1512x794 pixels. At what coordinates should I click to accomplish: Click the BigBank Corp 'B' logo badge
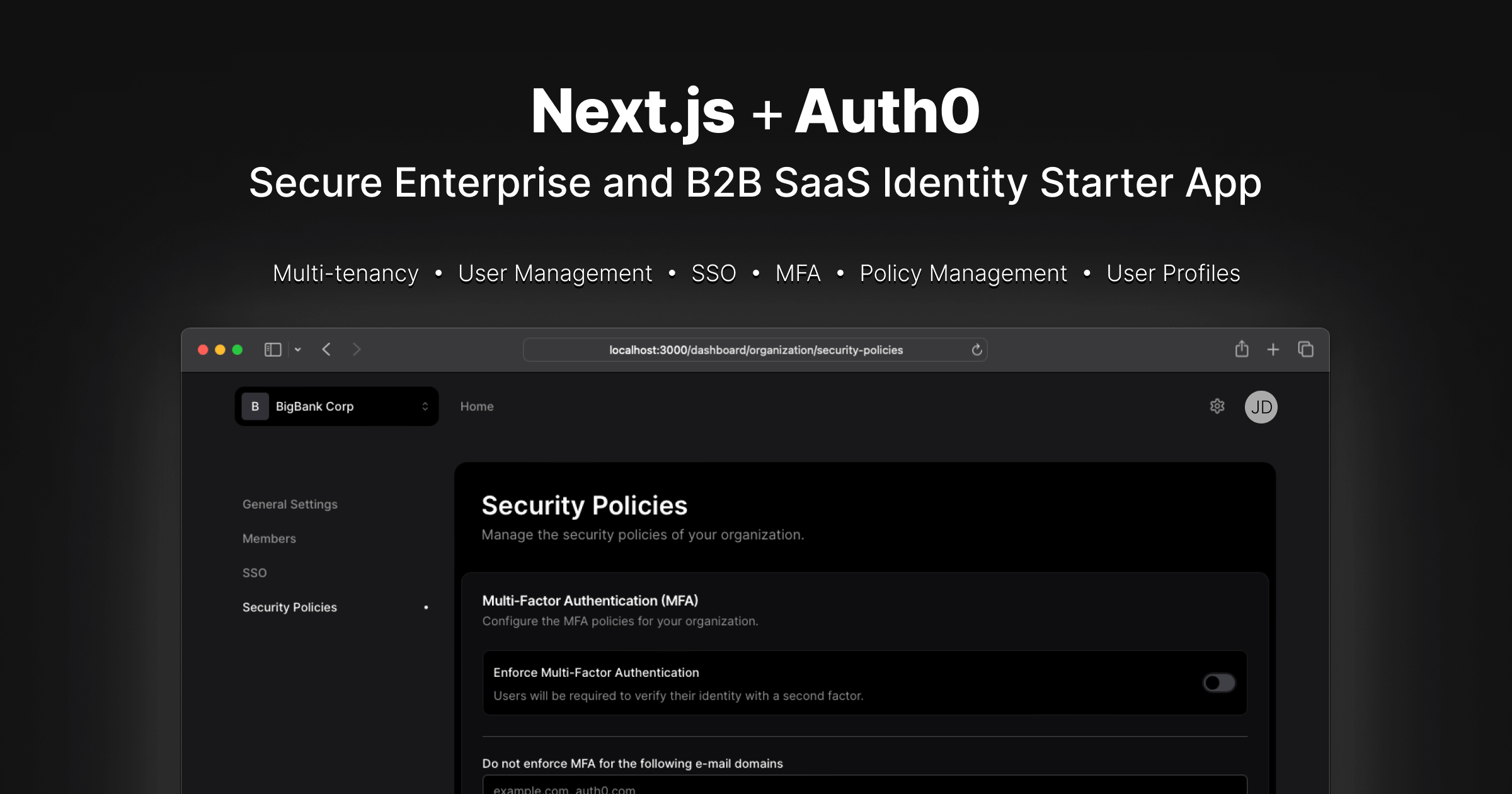(255, 406)
